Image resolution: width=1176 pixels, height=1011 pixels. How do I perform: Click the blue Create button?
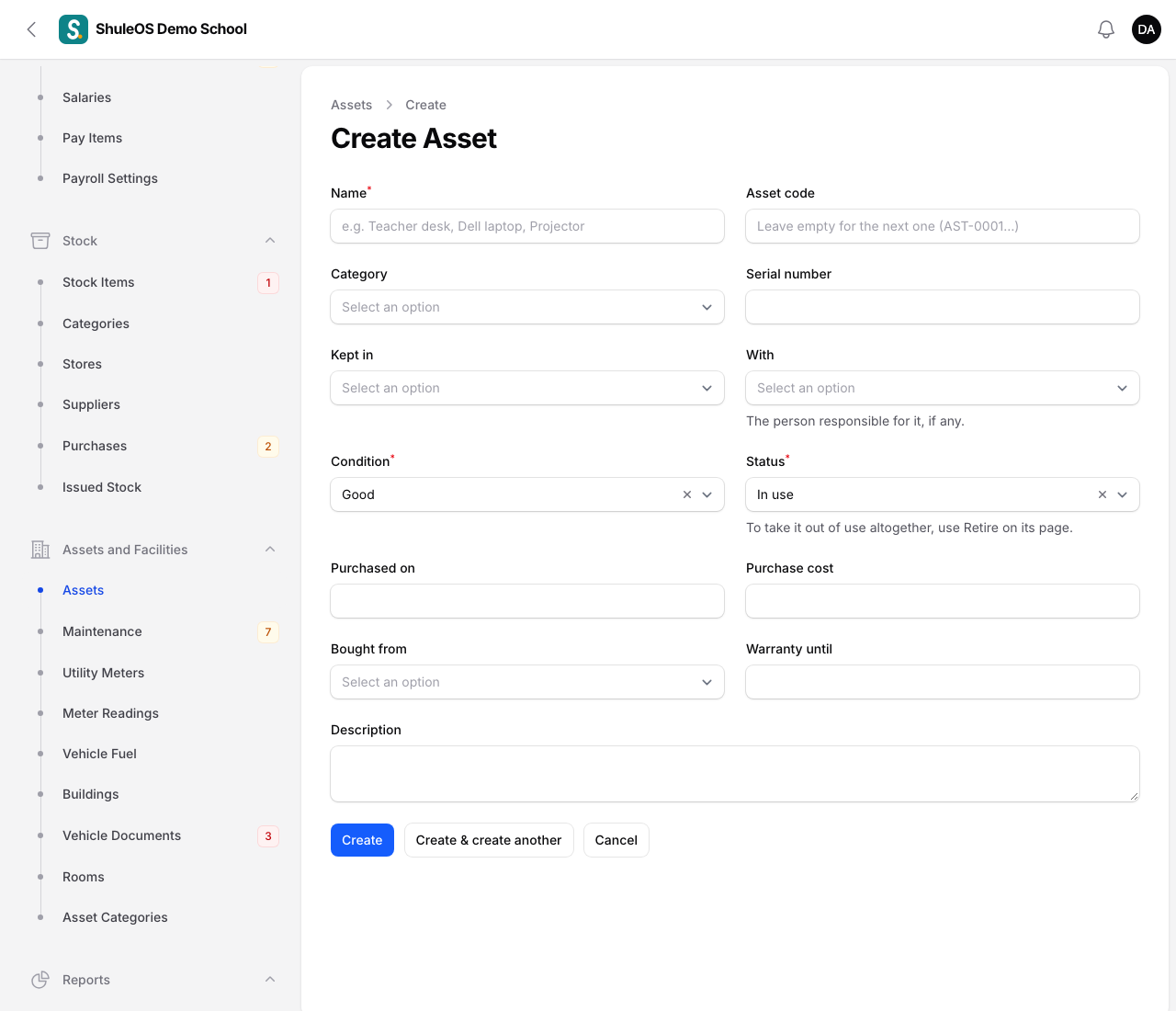pos(362,840)
